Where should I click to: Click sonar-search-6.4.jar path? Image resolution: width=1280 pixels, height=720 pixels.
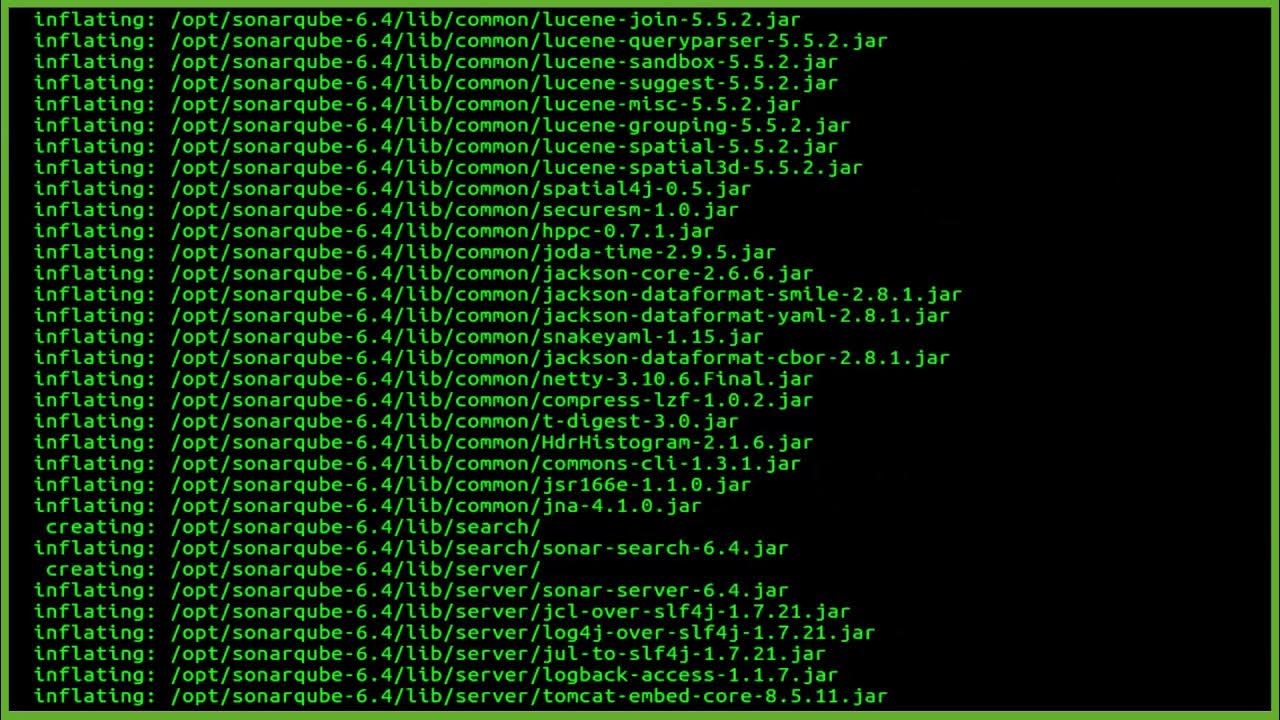pos(479,548)
